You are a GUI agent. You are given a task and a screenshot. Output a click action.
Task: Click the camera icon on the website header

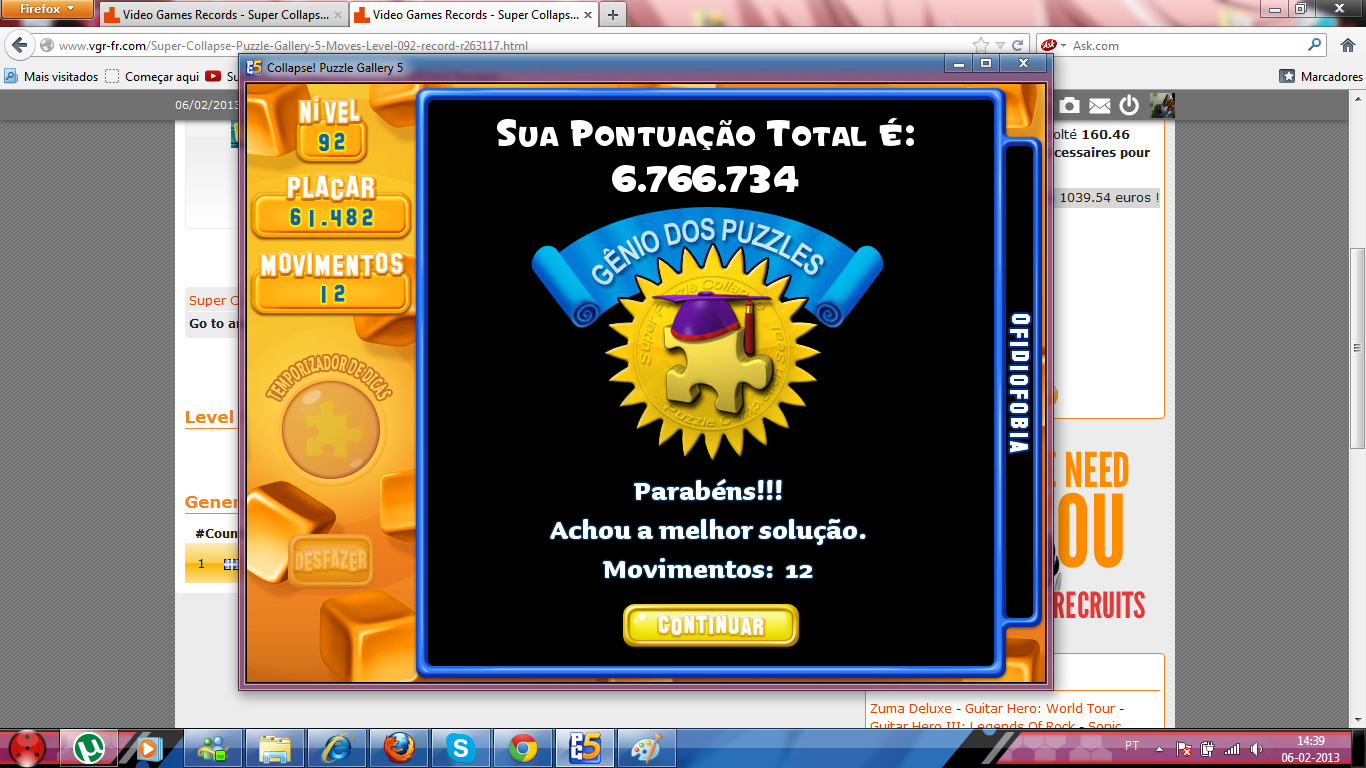[x=1069, y=106]
